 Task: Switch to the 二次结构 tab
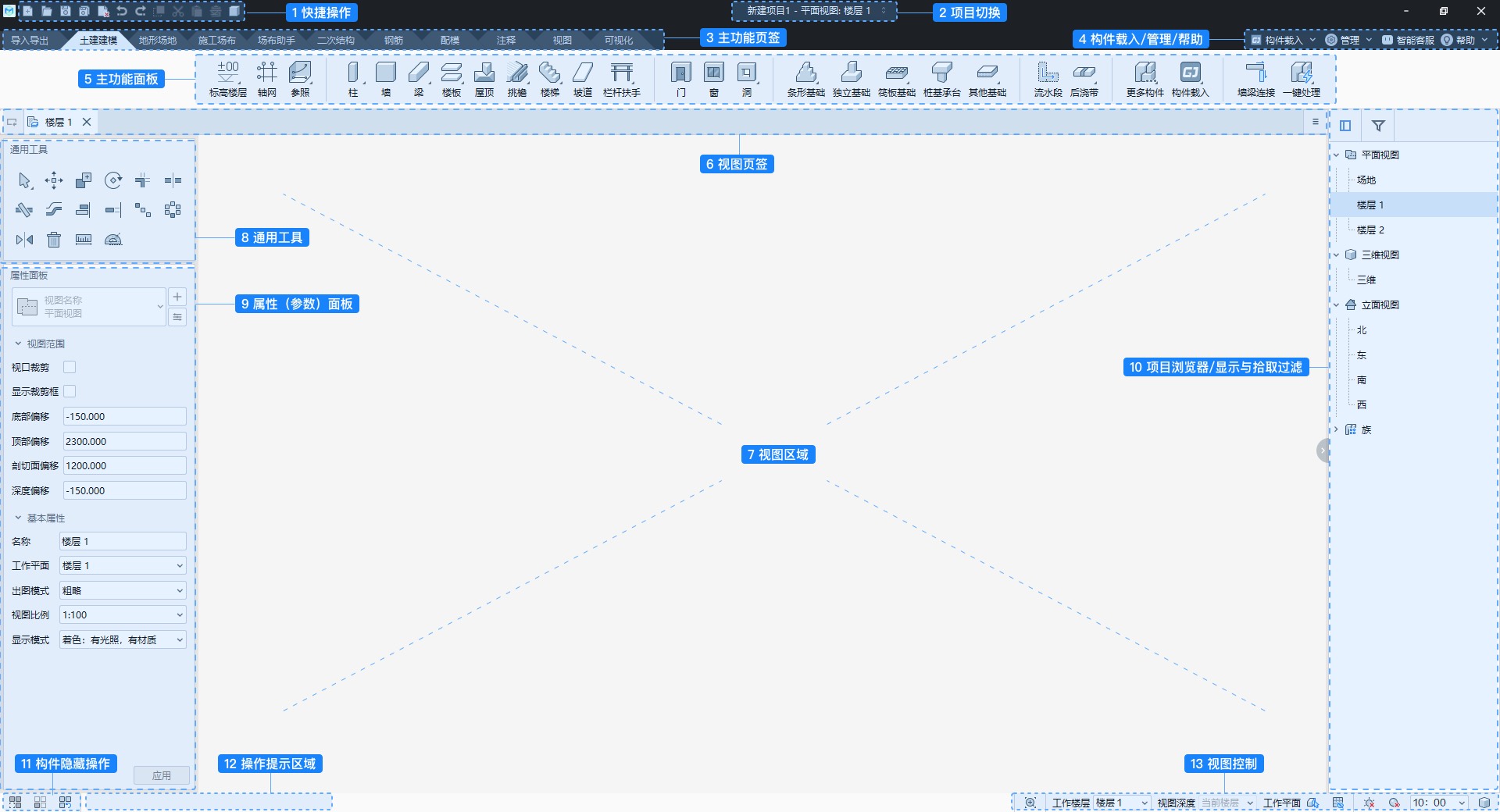336,40
